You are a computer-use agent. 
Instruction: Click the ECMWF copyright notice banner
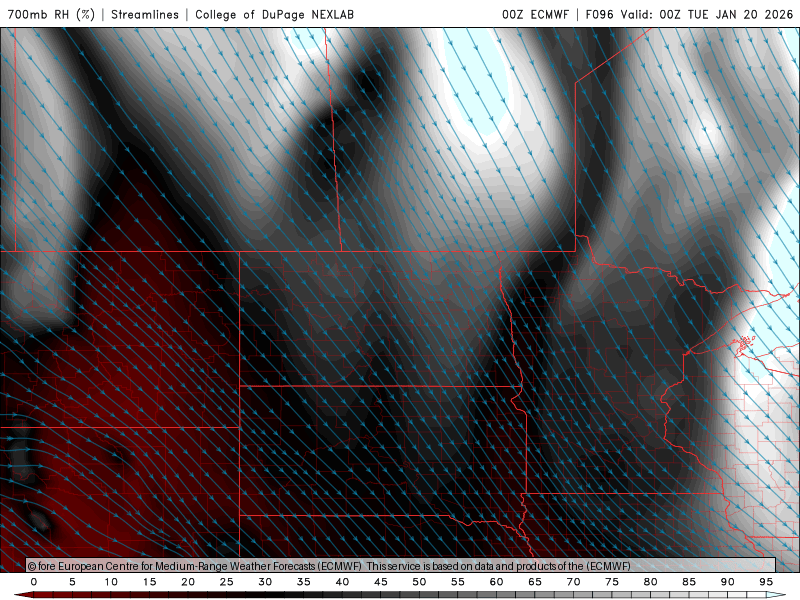pos(401,565)
